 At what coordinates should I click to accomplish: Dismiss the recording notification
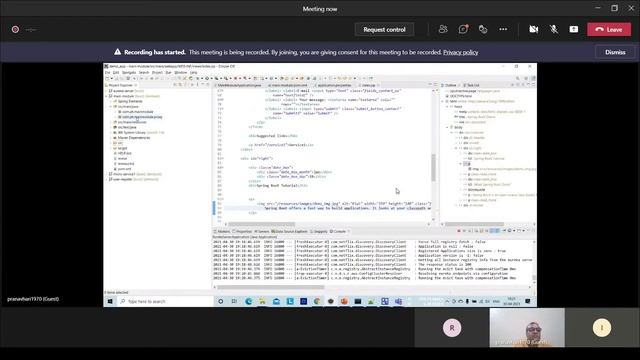point(615,52)
